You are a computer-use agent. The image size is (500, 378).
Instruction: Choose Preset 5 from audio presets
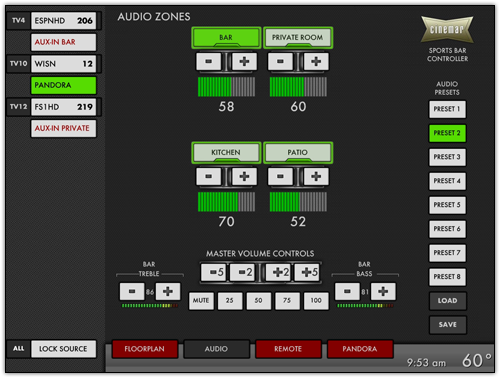coord(447,205)
